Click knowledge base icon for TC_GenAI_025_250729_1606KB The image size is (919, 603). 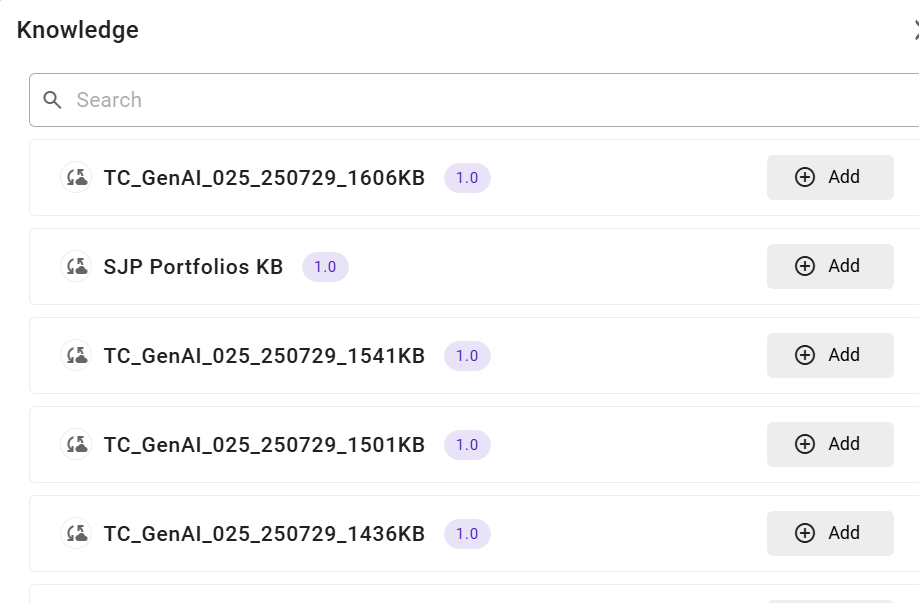coord(76,178)
